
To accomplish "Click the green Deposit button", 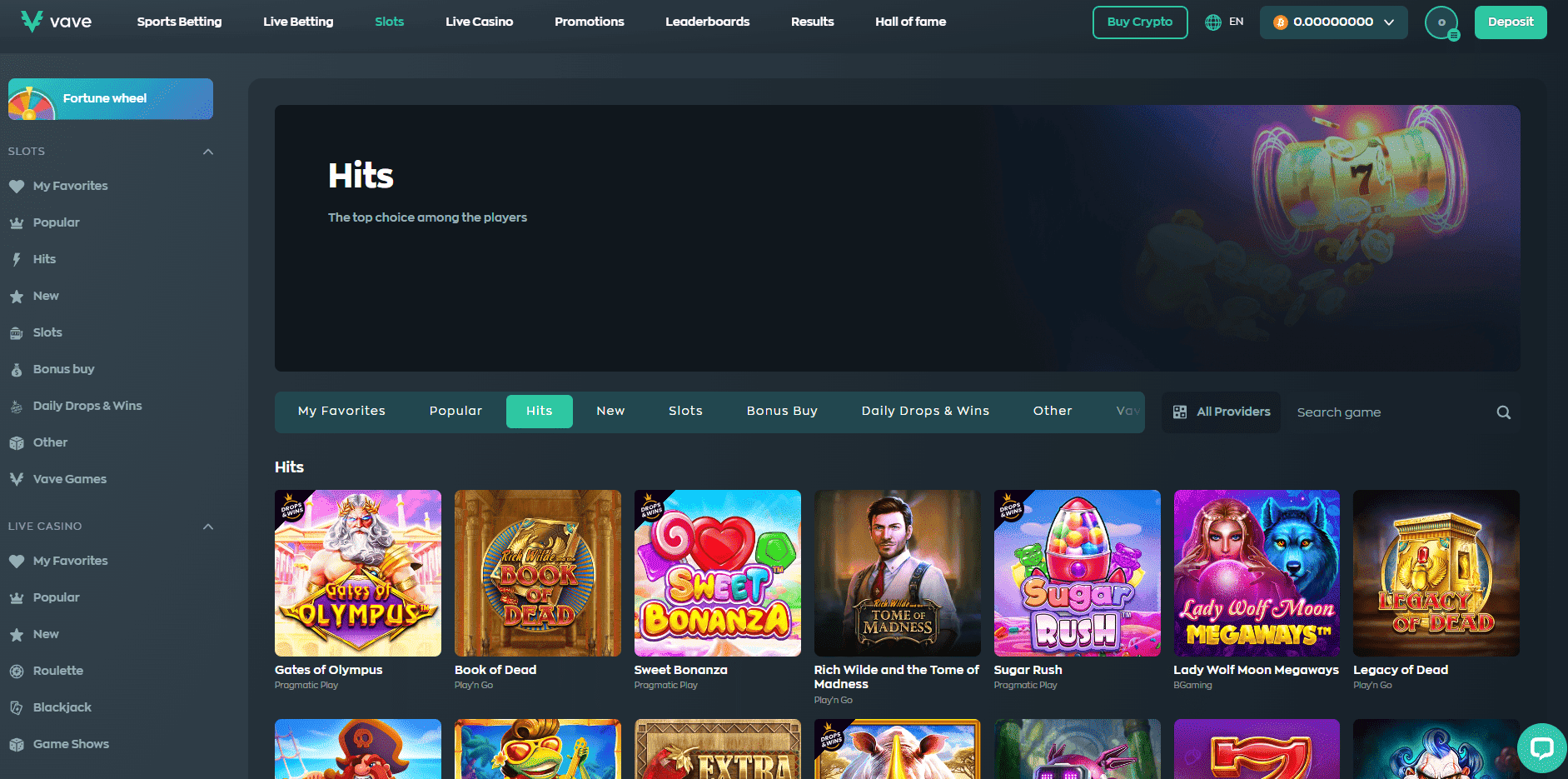I will point(1511,22).
